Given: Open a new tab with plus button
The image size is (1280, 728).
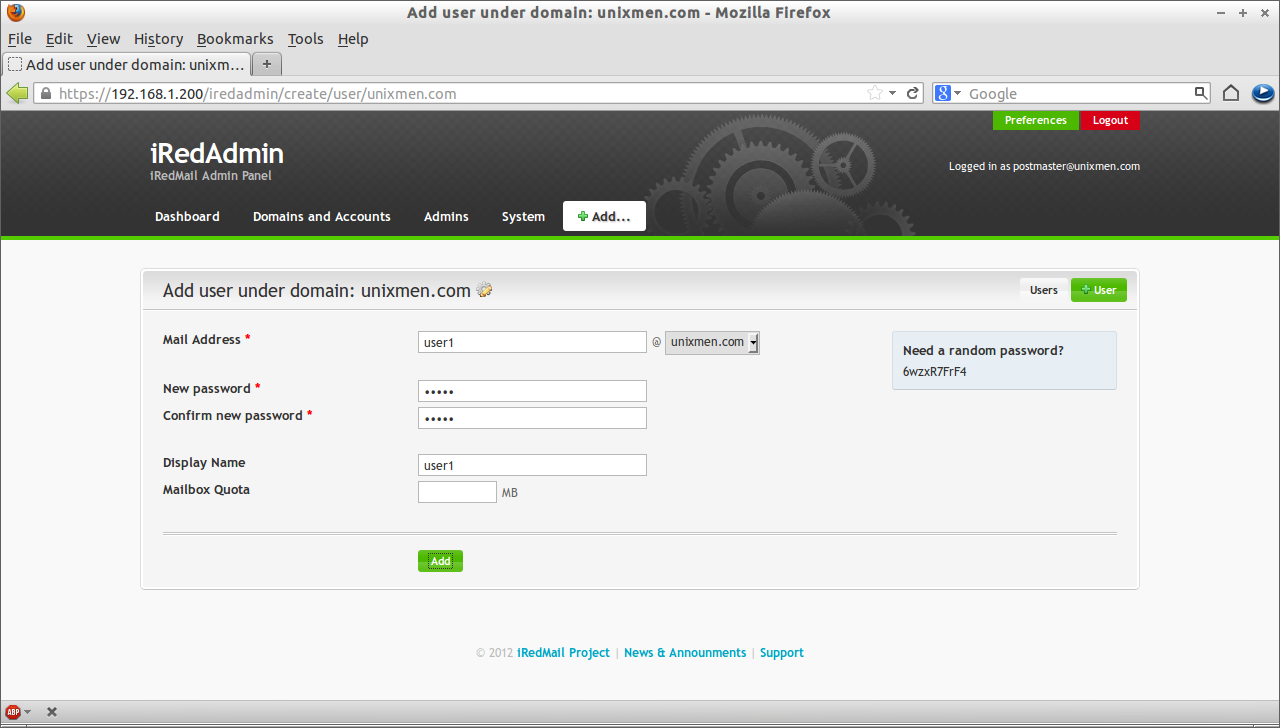Looking at the screenshot, I should click(267, 64).
